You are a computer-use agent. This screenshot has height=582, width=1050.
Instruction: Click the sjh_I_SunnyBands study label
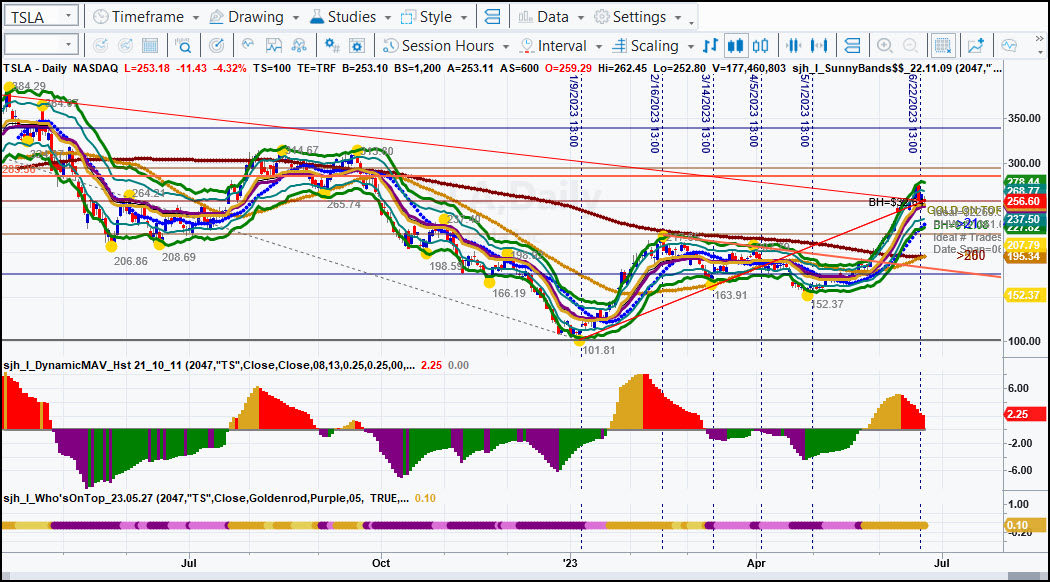click(897, 68)
